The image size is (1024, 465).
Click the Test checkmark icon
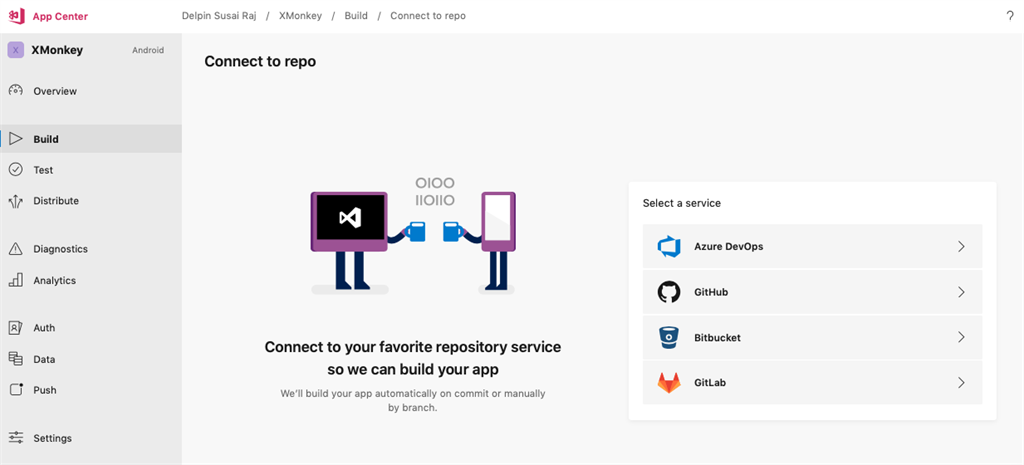coord(16,170)
